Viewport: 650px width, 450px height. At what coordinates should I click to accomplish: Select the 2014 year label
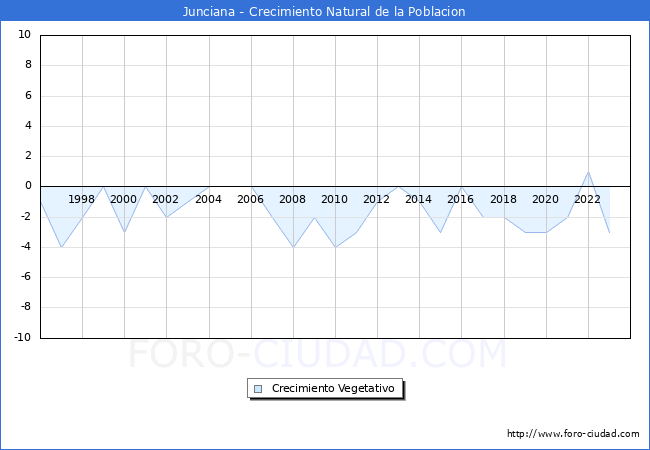click(418, 199)
